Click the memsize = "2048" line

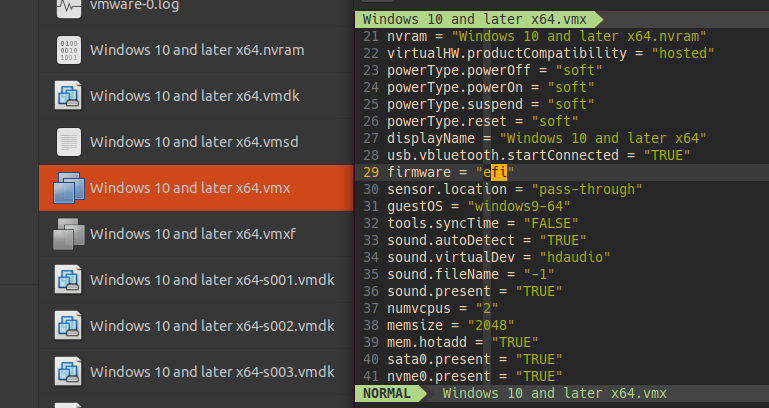coord(451,325)
